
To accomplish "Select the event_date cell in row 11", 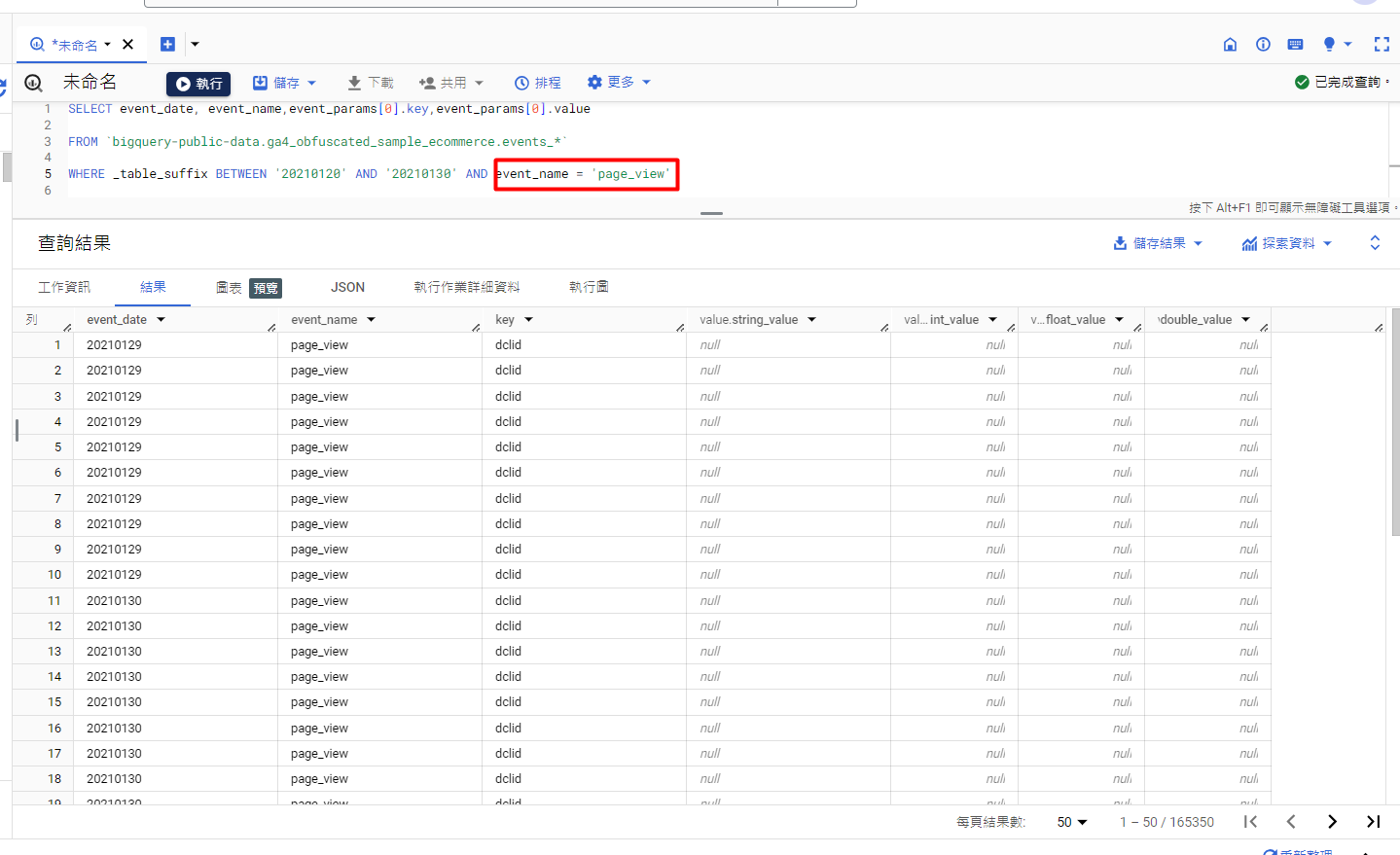I will [x=175, y=601].
